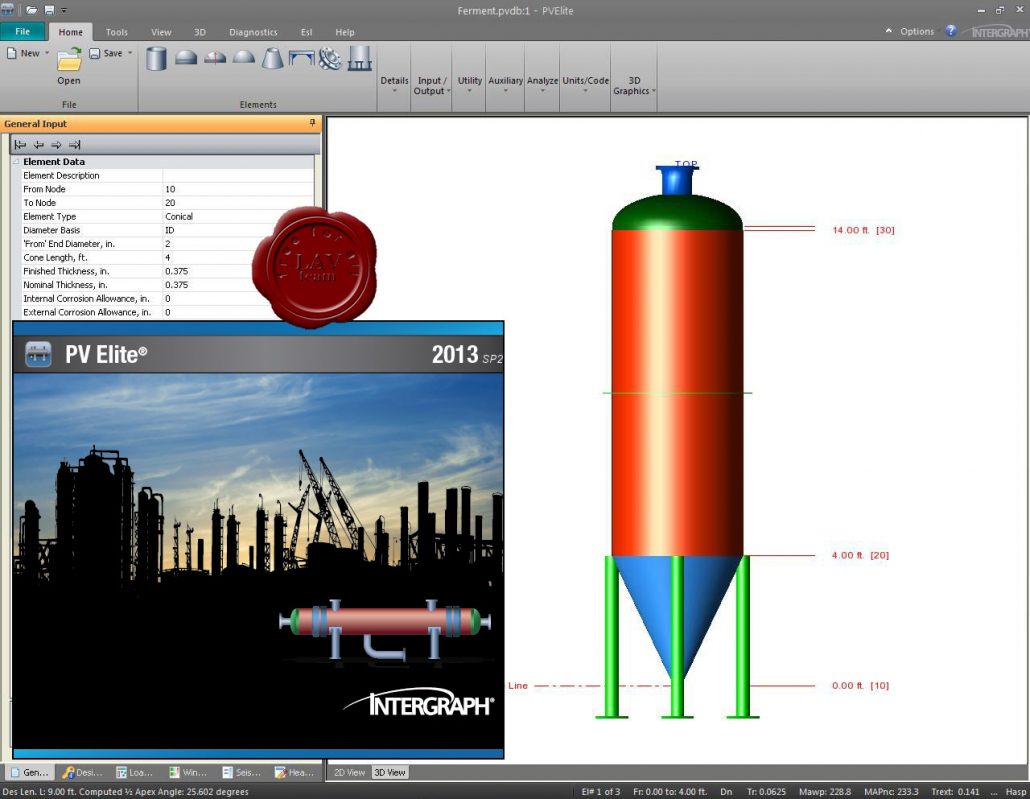Jump to first element arrow icon
This screenshot has width=1030, height=799.
click(x=20, y=144)
